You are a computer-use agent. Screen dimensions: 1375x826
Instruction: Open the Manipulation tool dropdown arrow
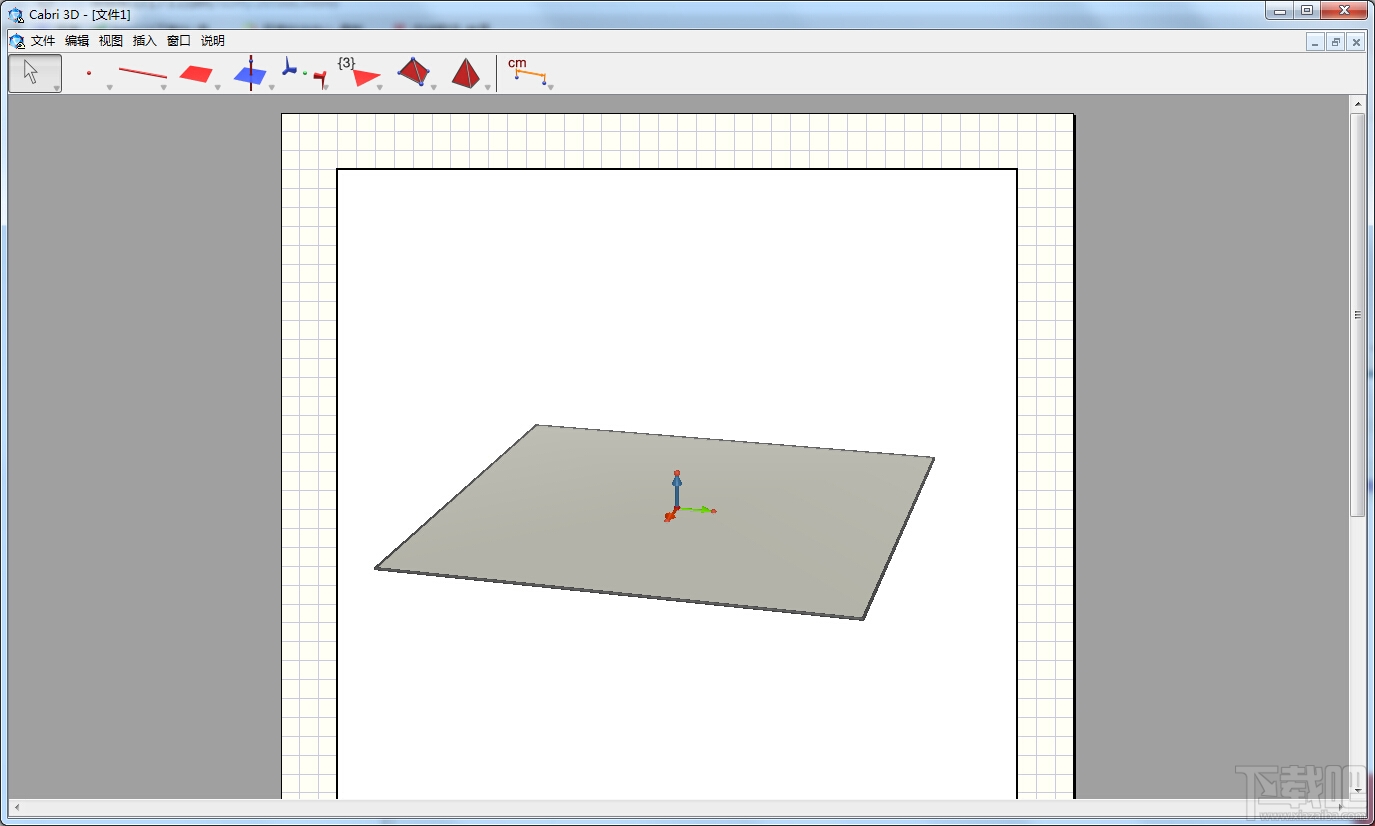[57, 88]
